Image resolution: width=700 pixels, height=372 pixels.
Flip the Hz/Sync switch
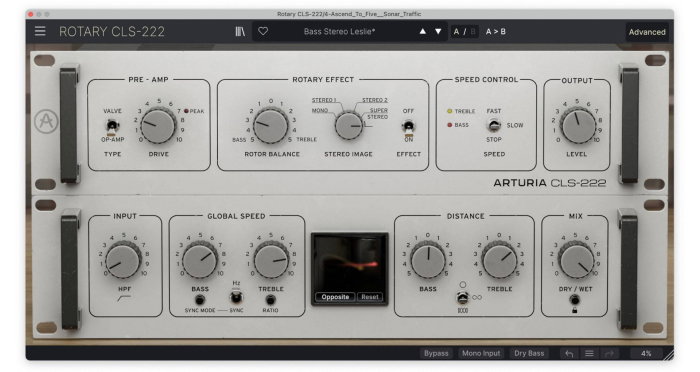(236, 297)
